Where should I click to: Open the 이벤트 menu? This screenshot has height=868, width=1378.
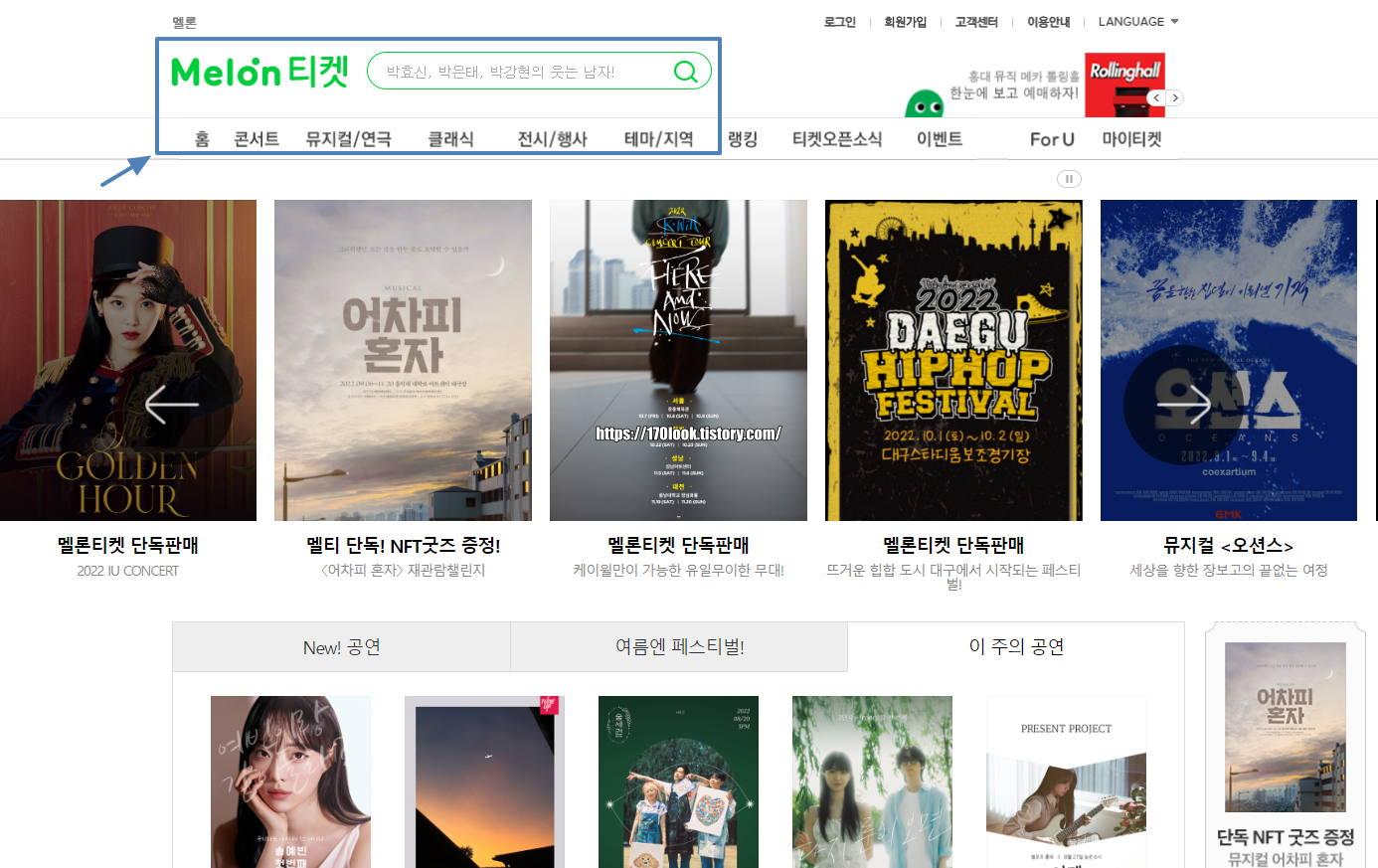[940, 139]
